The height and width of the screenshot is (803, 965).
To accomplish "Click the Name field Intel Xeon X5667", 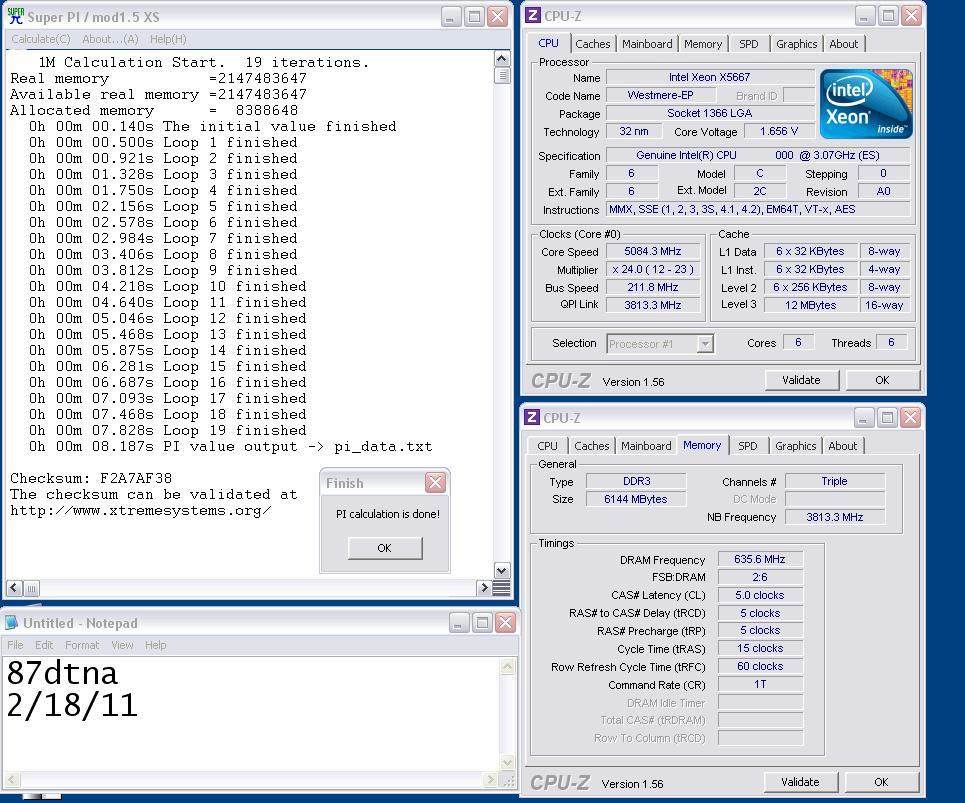I will pos(710,77).
